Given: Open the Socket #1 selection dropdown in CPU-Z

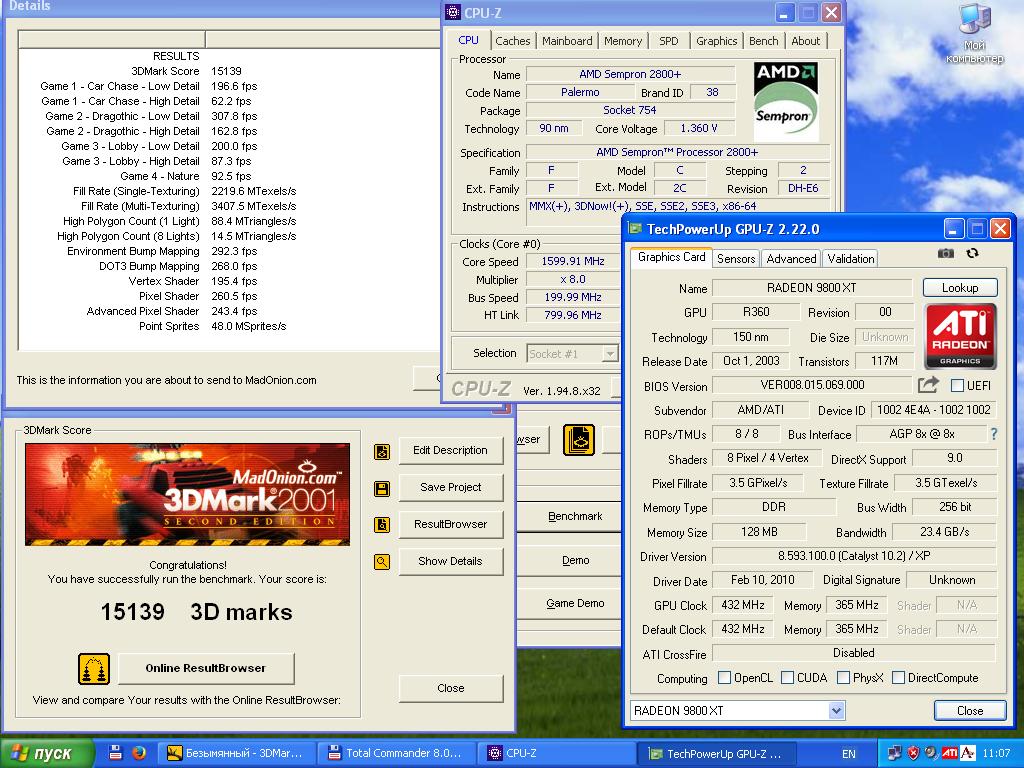Looking at the screenshot, I should tap(610, 353).
